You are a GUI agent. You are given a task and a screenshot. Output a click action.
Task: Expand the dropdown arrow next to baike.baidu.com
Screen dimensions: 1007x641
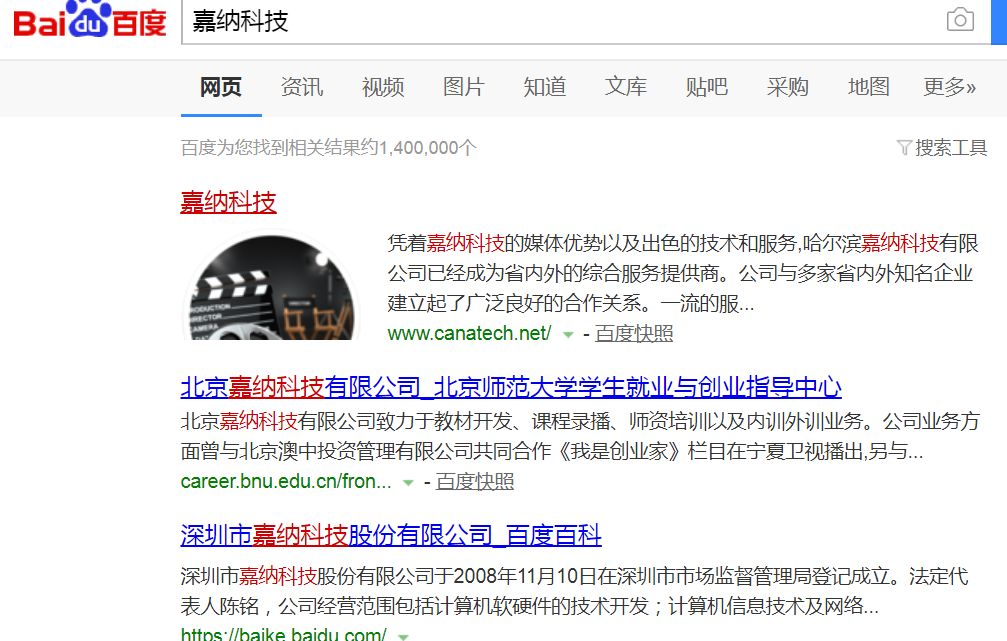[403, 637]
